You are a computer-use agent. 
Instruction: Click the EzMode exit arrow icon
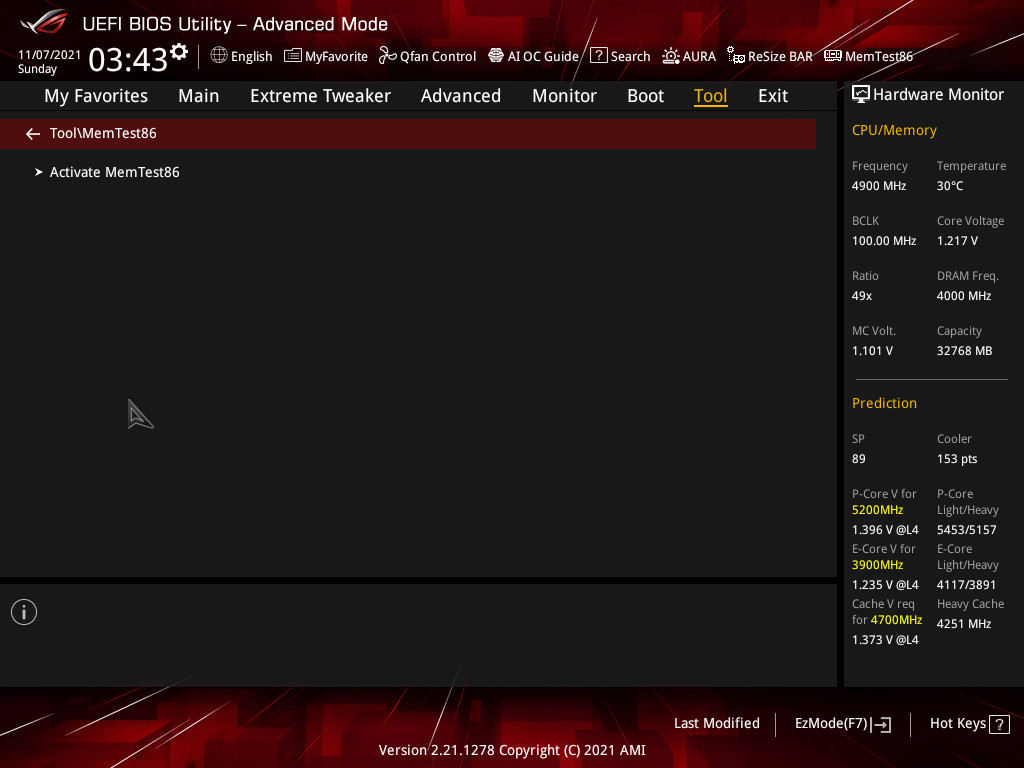tap(881, 724)
